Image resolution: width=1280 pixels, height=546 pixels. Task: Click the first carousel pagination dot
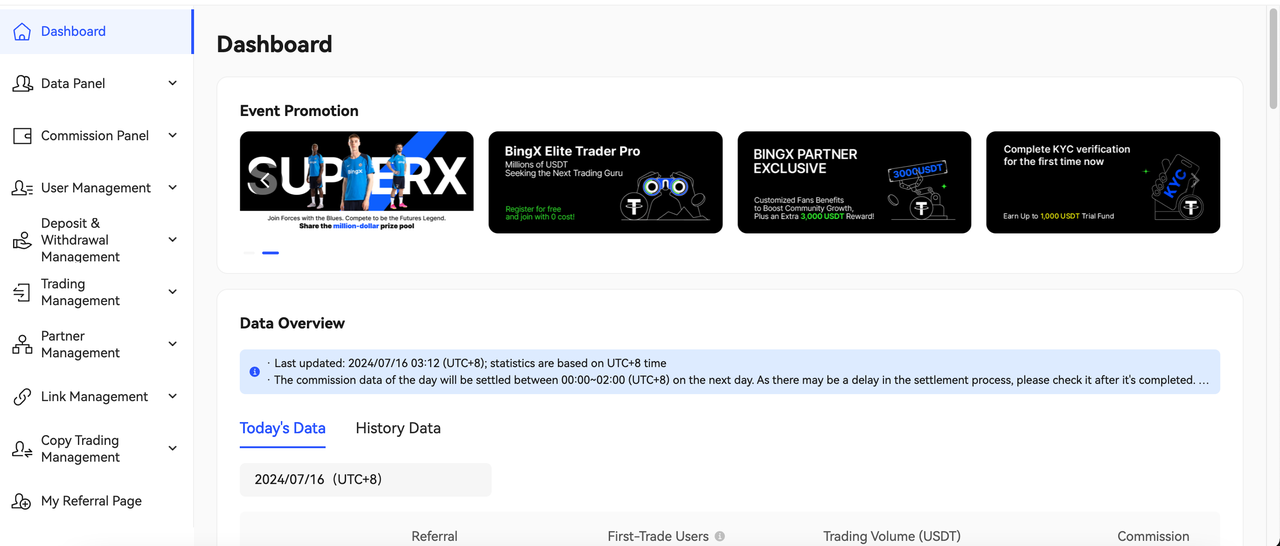click(249, 253)
